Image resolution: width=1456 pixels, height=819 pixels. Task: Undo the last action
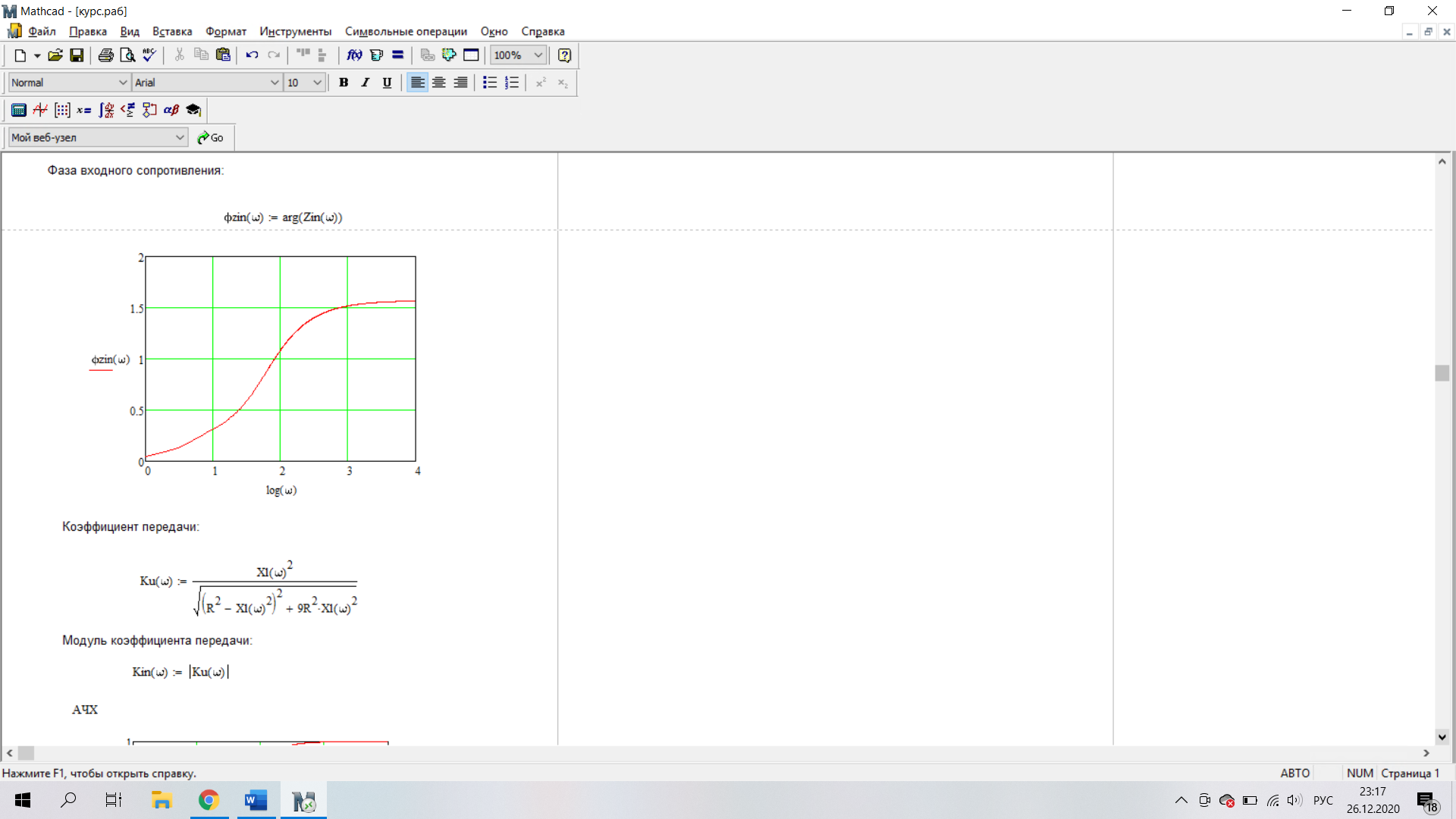tap(252, 55)
